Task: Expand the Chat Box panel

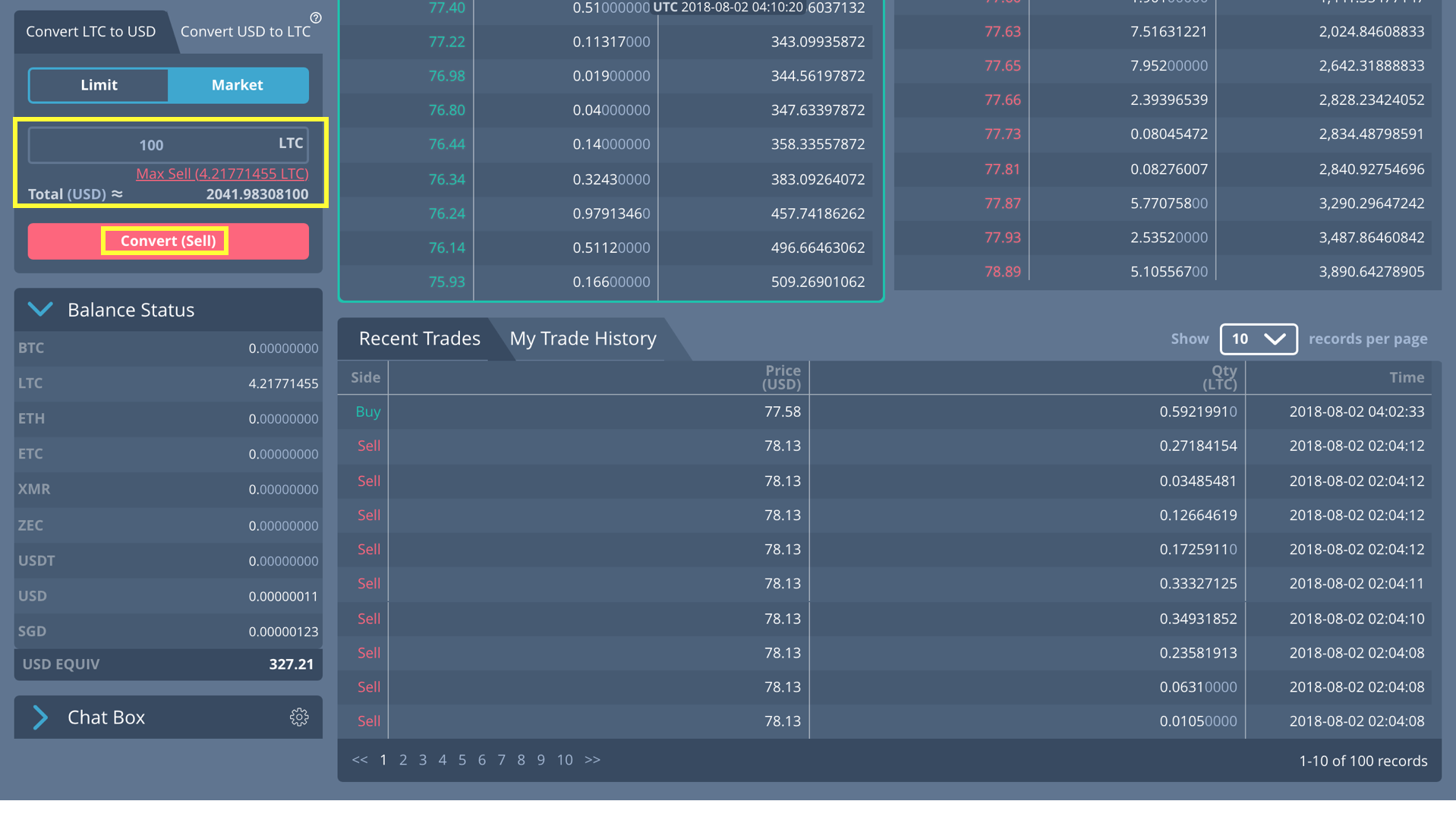Action: [40, 717]
